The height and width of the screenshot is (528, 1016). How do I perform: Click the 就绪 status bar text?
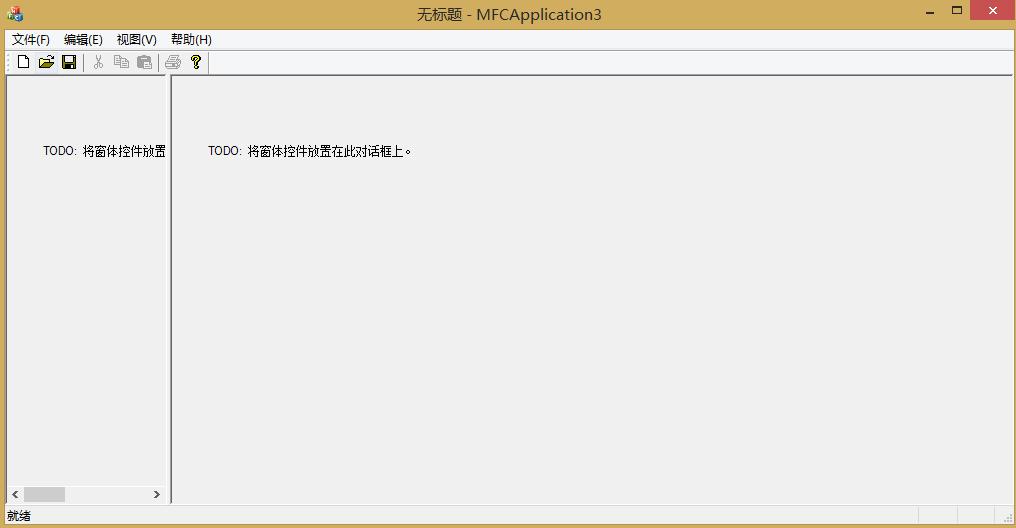[x=19, y=516]
